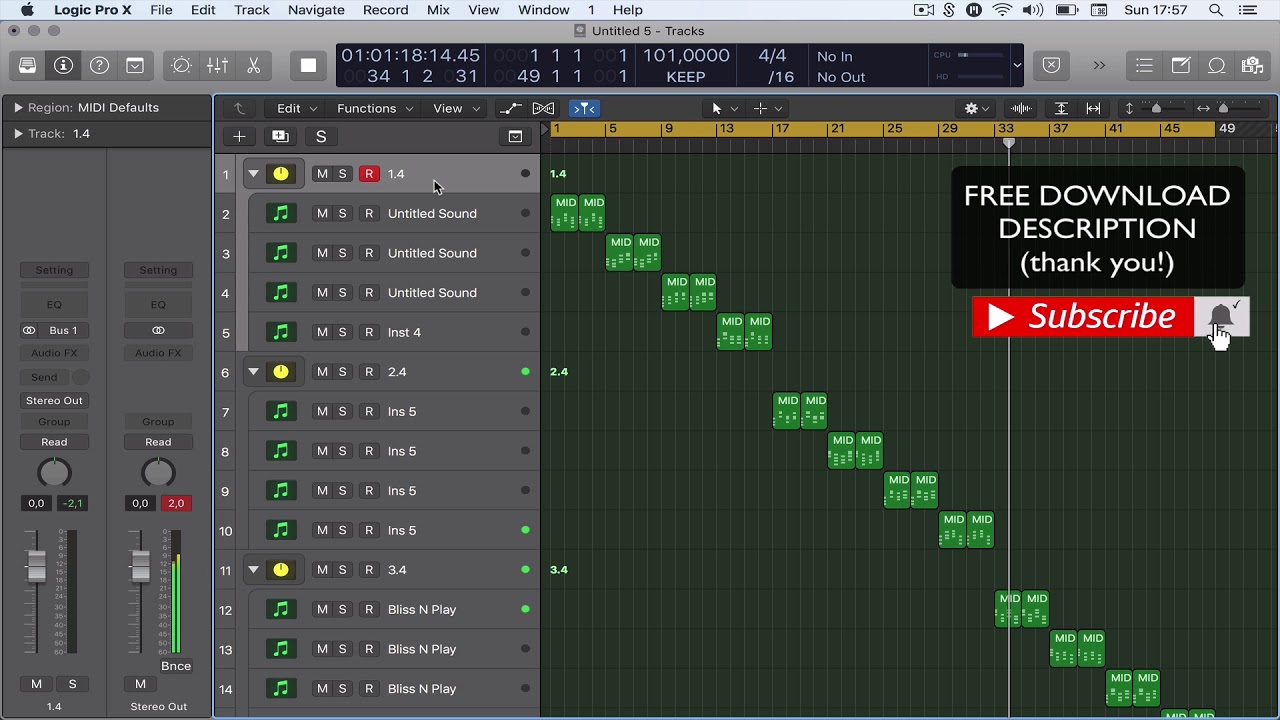Collapse the 3.4 track stack

254,570
